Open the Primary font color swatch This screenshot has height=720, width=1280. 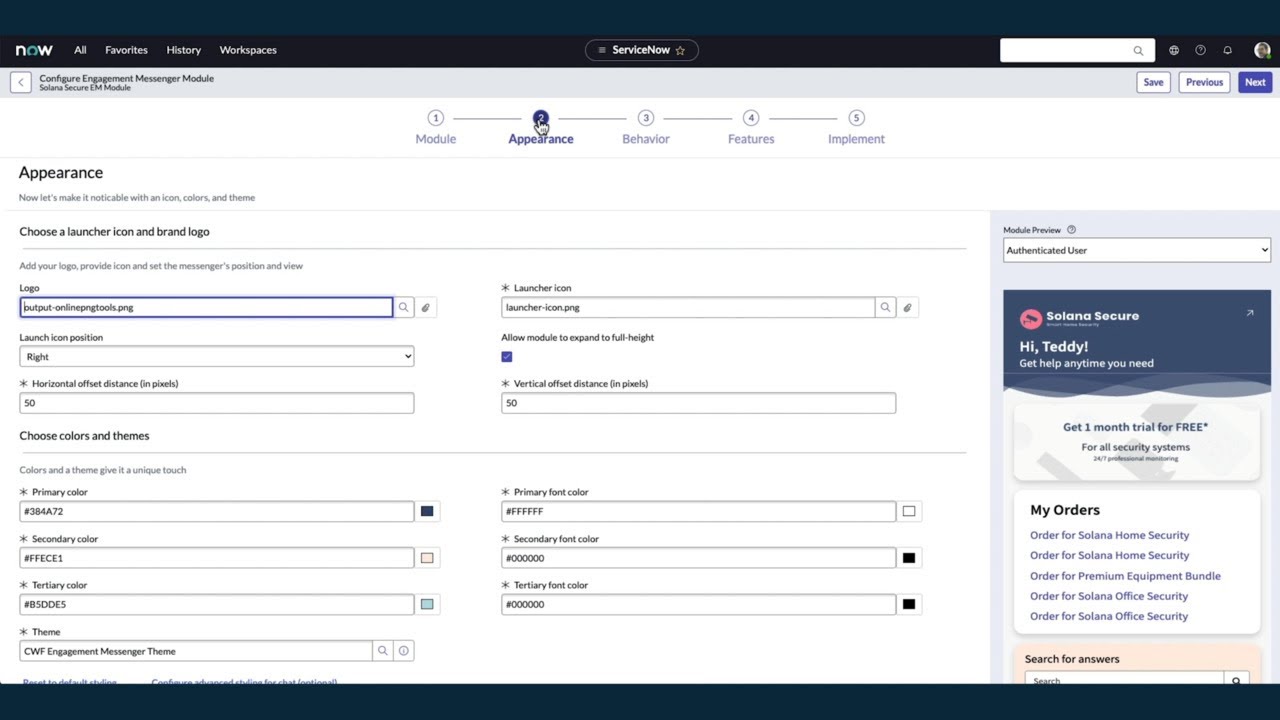909,511
